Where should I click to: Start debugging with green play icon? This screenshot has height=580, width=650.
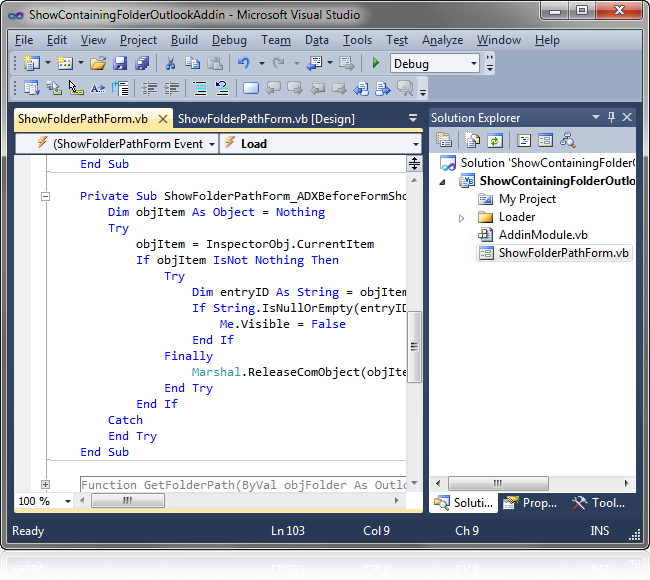pyautogui.click(x=376, y=63)
